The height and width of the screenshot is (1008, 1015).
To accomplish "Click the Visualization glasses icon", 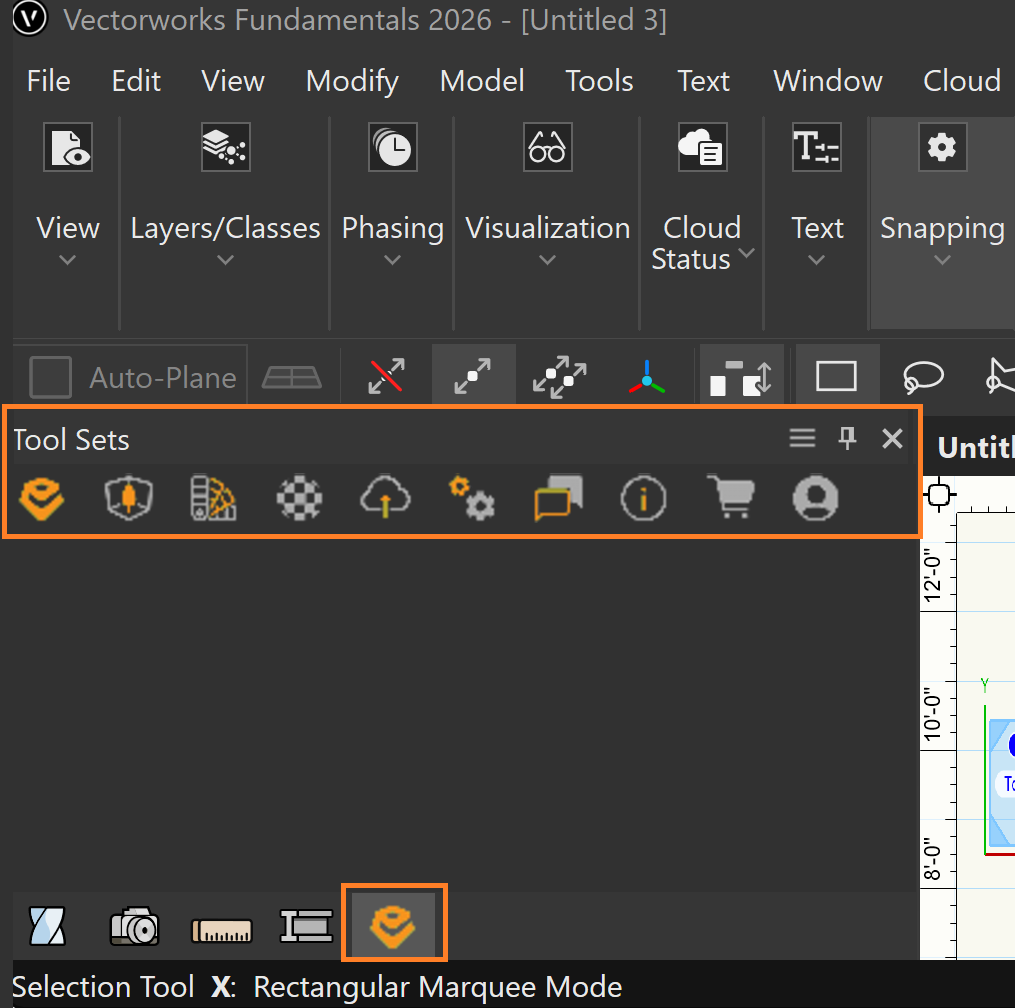I will 548,147.
